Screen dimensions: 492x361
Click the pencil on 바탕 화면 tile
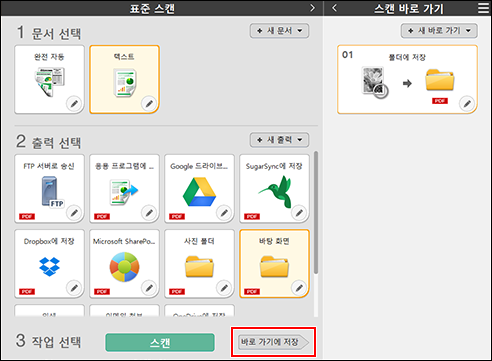coord(299,287)
